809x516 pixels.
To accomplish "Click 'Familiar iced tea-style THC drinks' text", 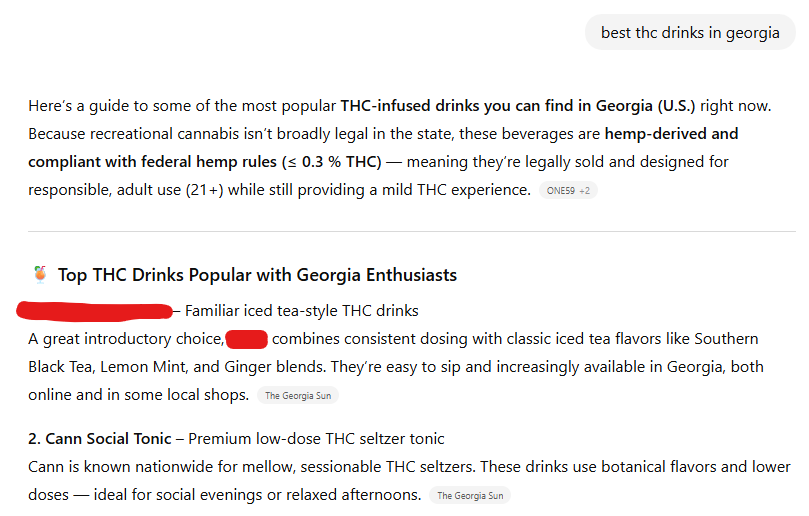I will tap(302, 310).
